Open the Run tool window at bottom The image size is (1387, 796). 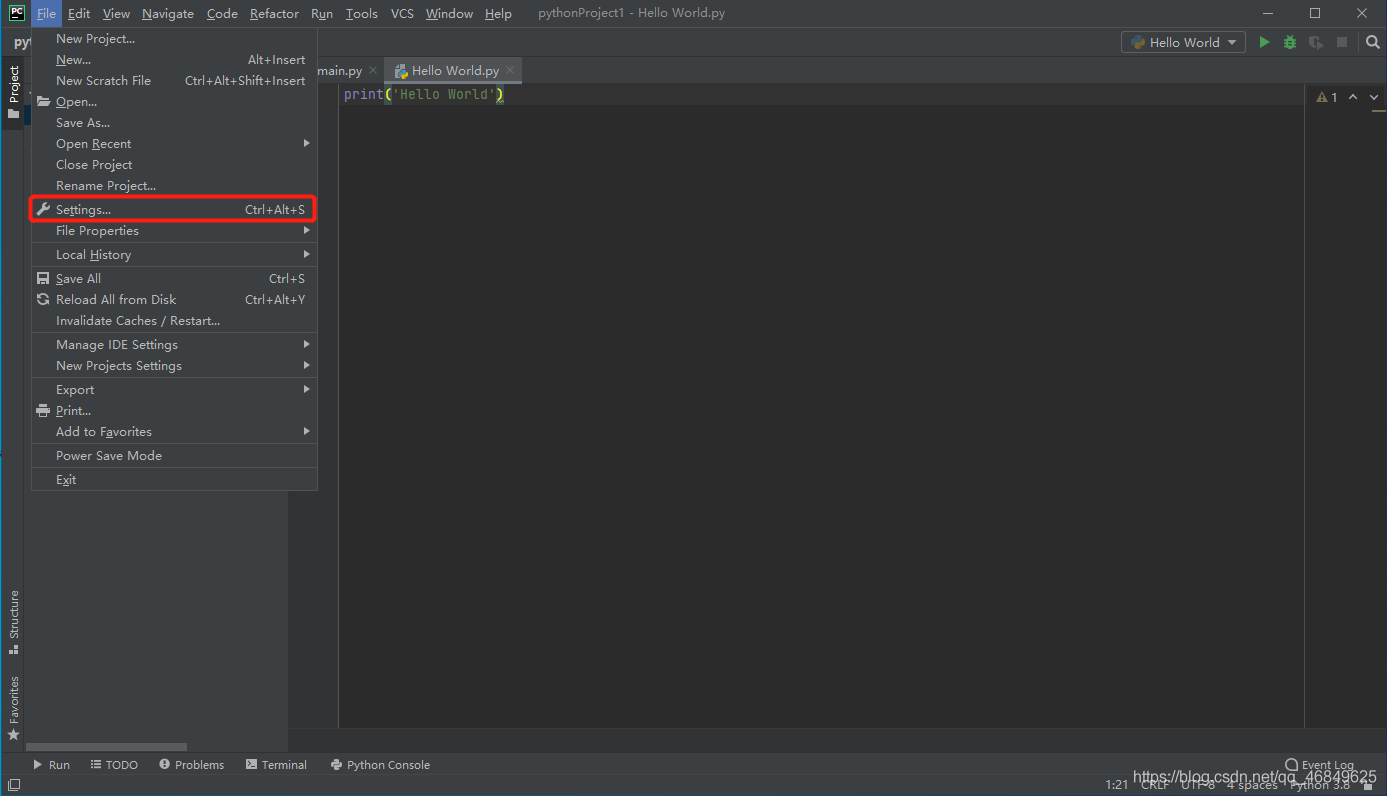[x=52, y=765]
